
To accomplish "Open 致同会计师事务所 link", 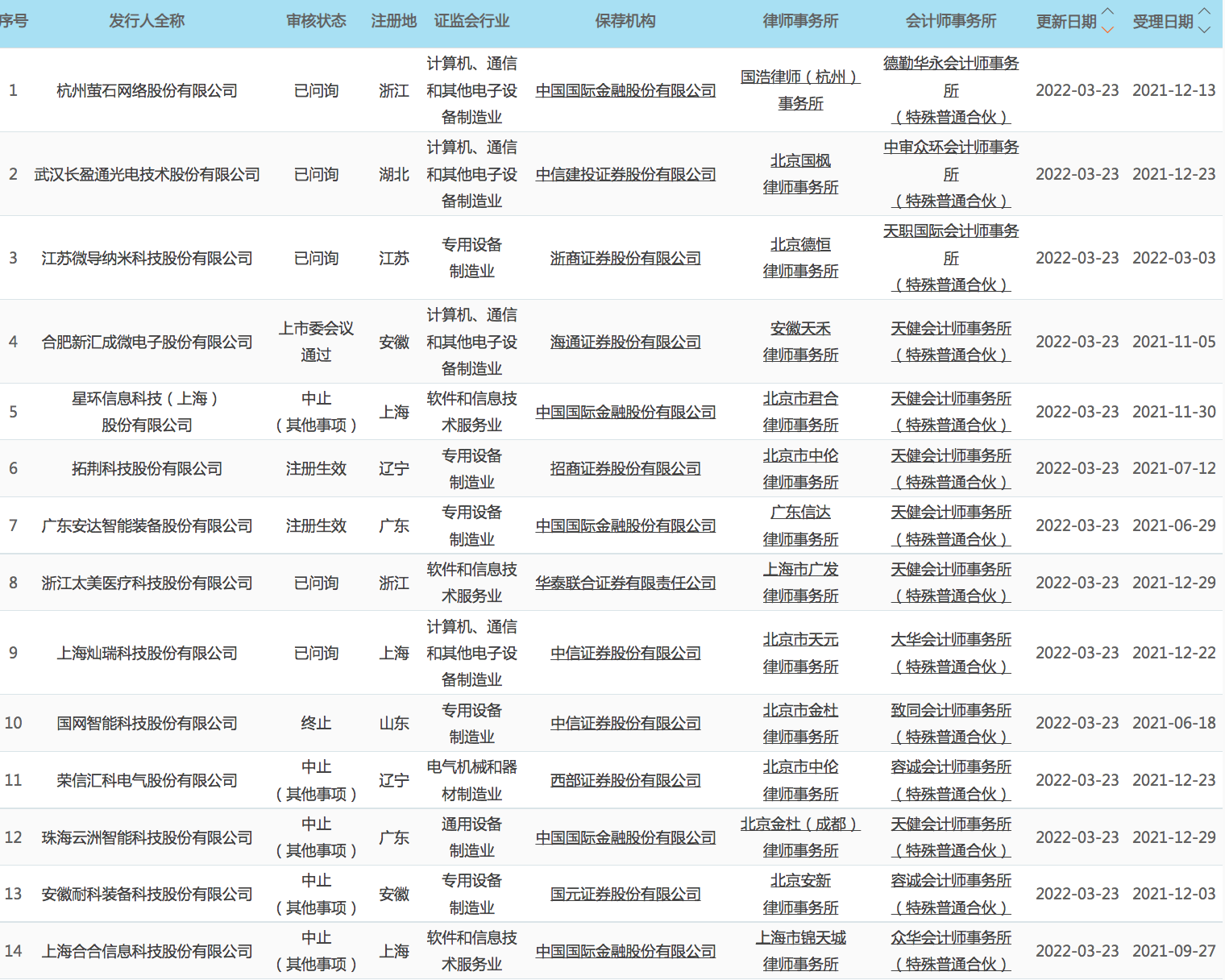I will coord(951,723).
